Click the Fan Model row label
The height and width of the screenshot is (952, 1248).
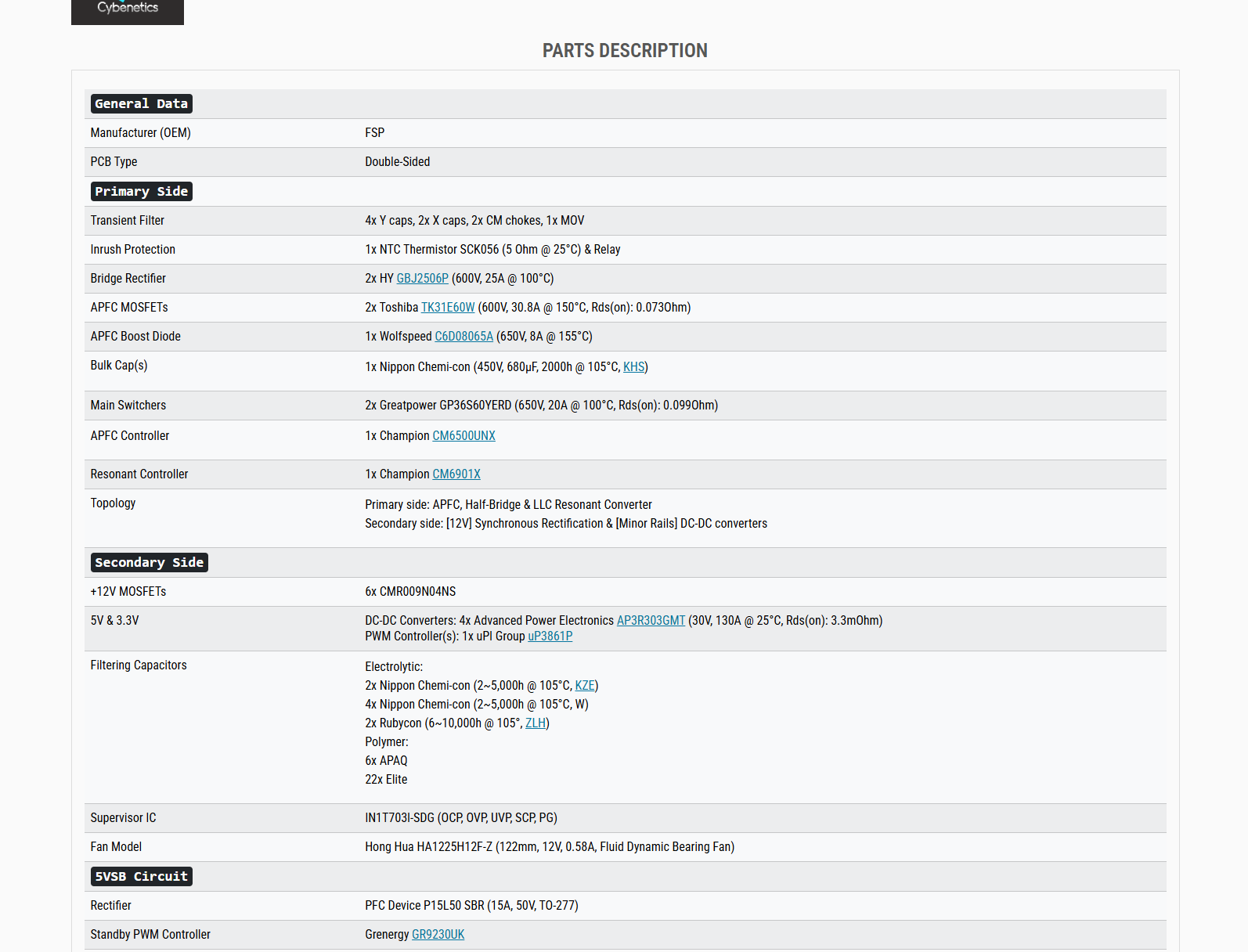[116, 847]
